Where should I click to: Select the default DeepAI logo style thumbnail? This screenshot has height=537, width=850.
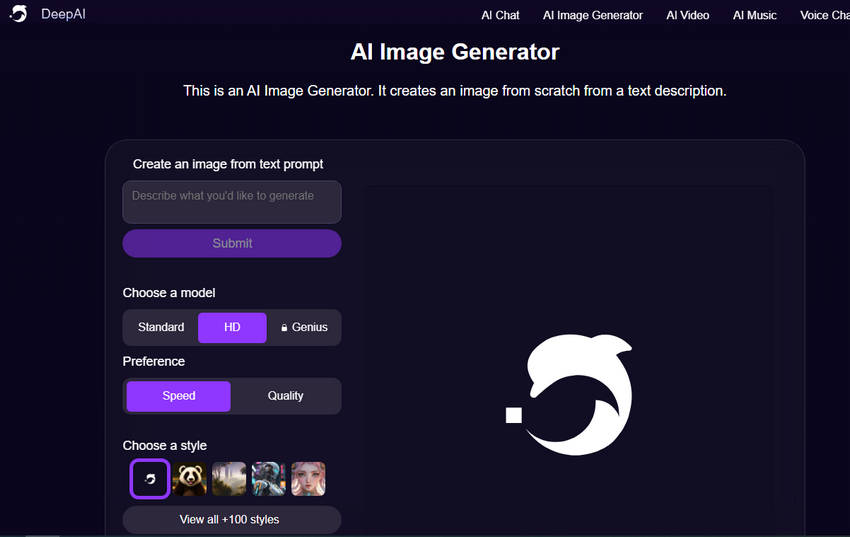150,479
